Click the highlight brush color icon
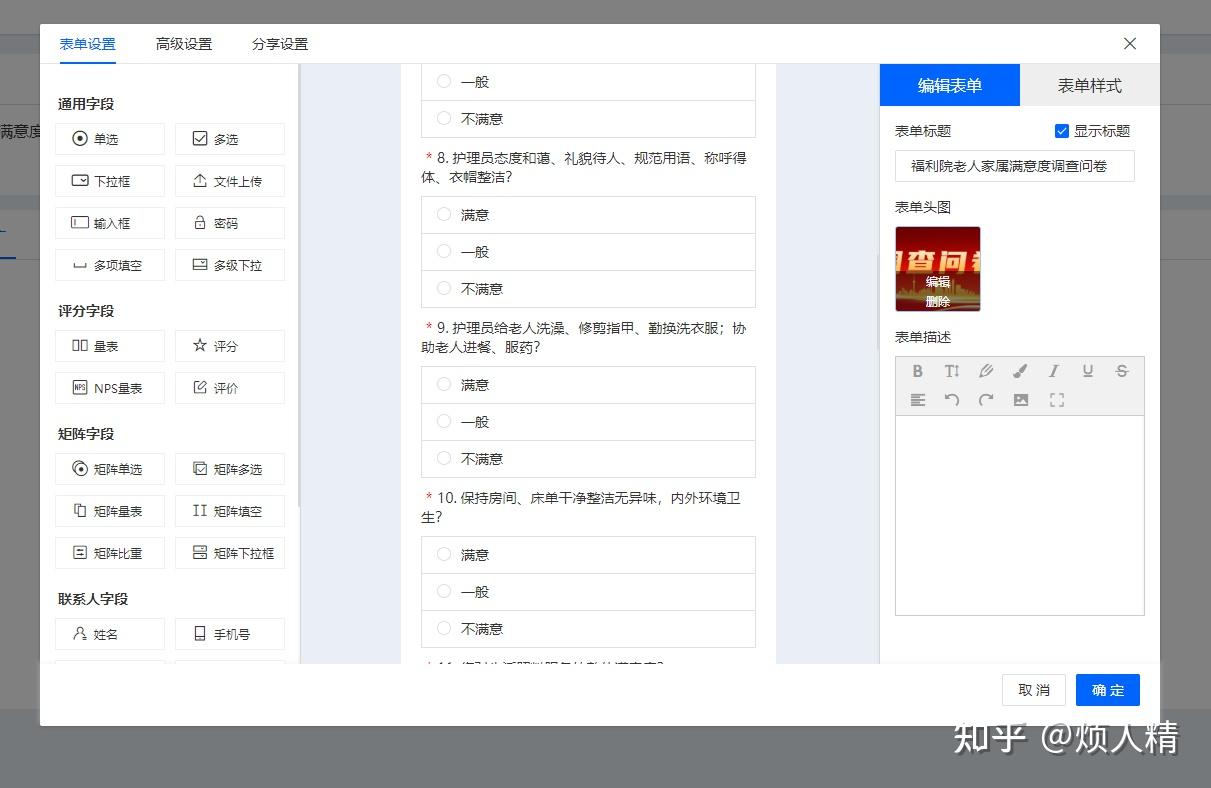 click(1020, 371)
